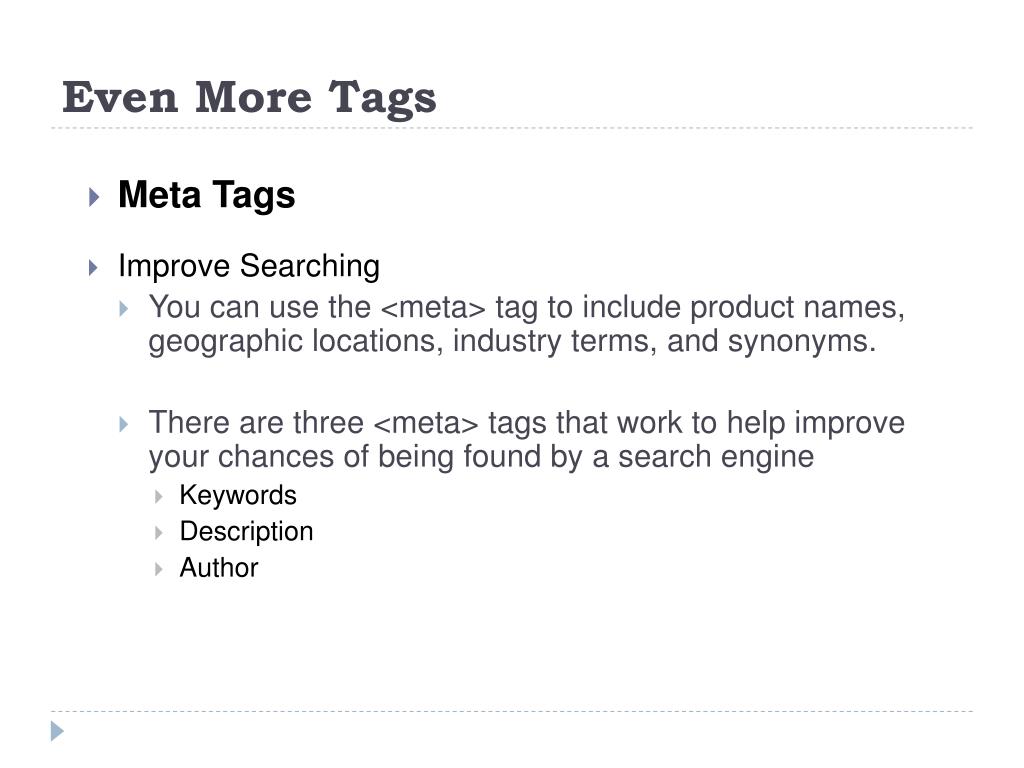Click the bullet arrow before 'There are three'
1024x768 pixels.
(x=124, y=424)
